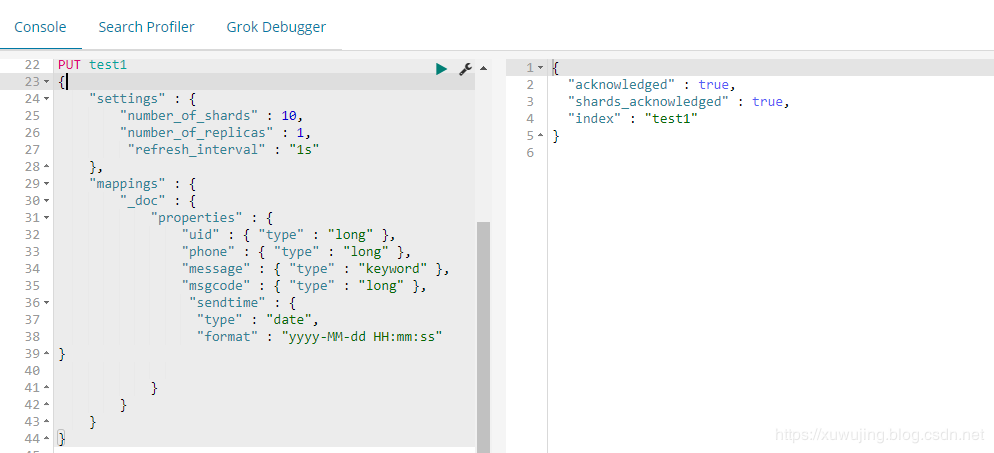The image size is (994, 453).
Task: Click the "message" field name
Action: [x=216, y=269]
